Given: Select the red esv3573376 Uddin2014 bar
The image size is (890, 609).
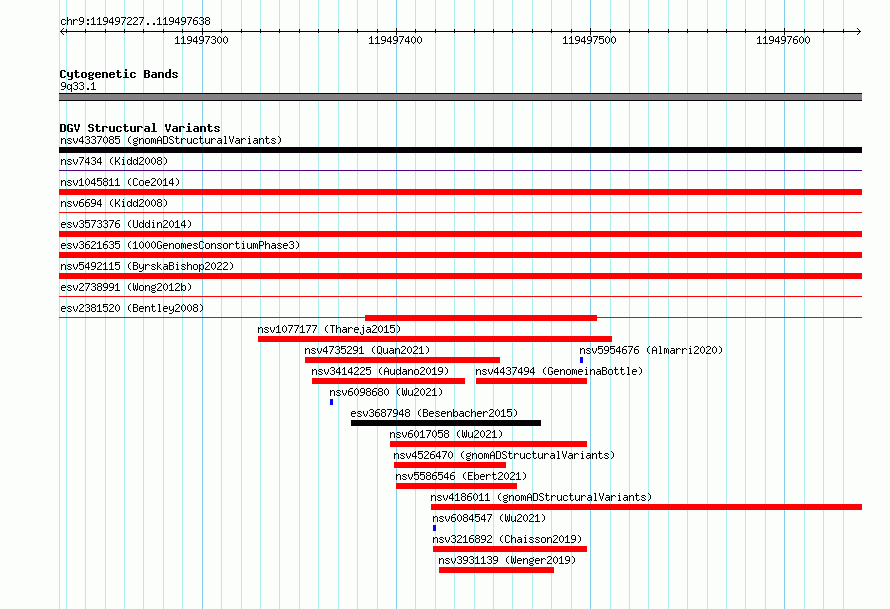Looking at the screenshot, I should (460, 234).
